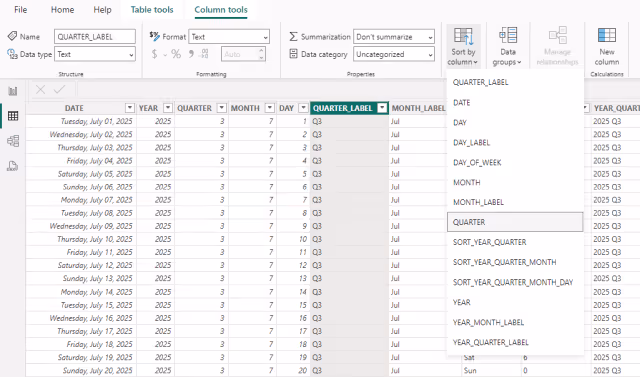This screenshot has width=640, height=377.
Task: Open the DAY column filter dropdown
Action: (x=303, y=108)
